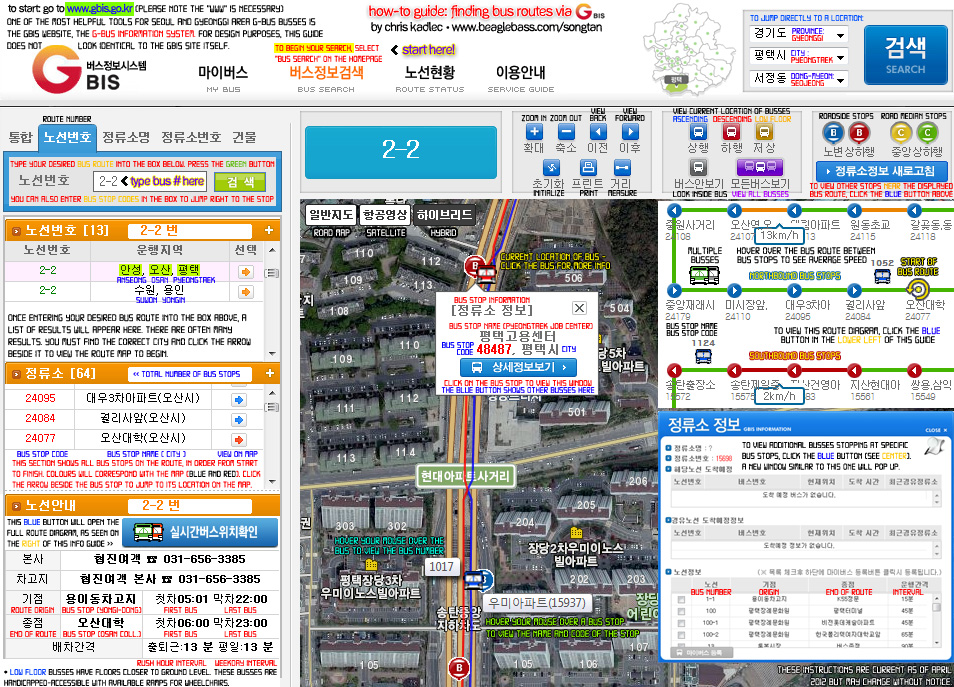
Task: Click the zoom out (축소) minus icon
Action: click(x=567, y=132)
